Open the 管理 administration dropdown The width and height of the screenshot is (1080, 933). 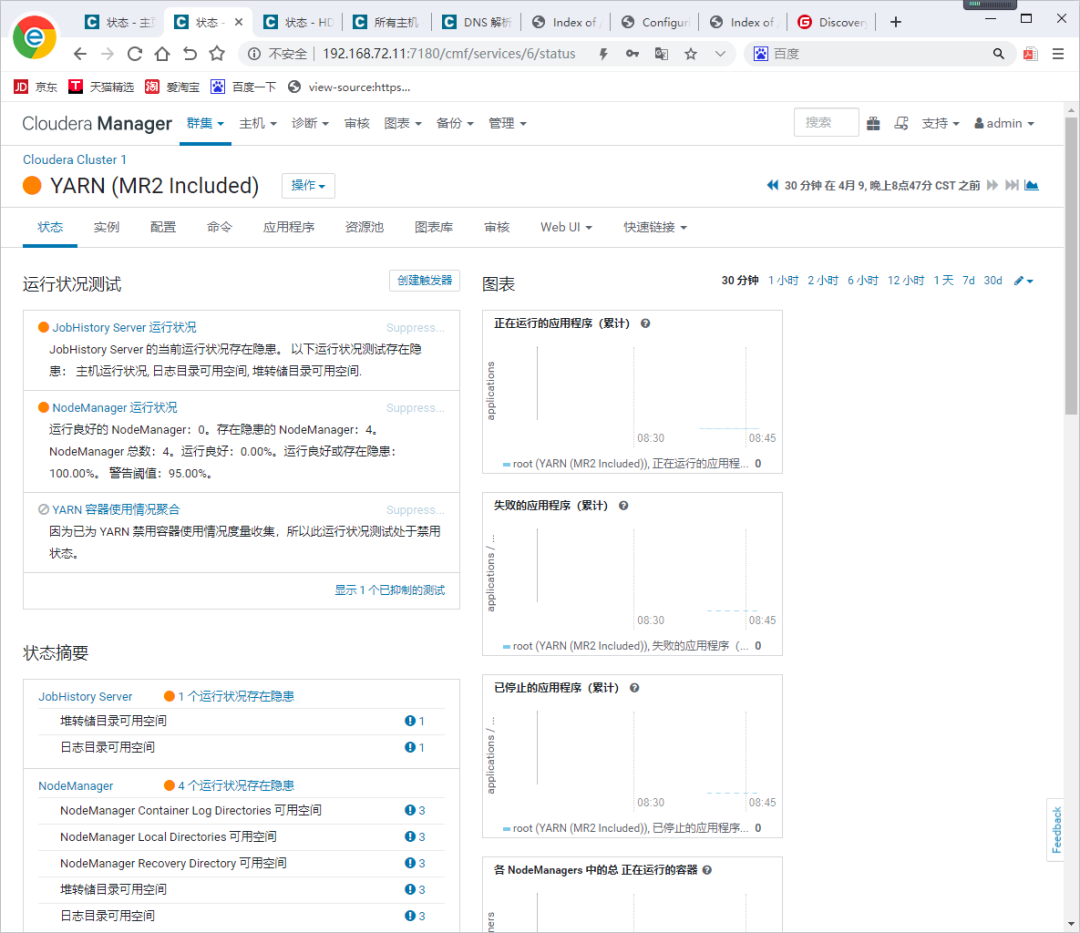point(508,123)
